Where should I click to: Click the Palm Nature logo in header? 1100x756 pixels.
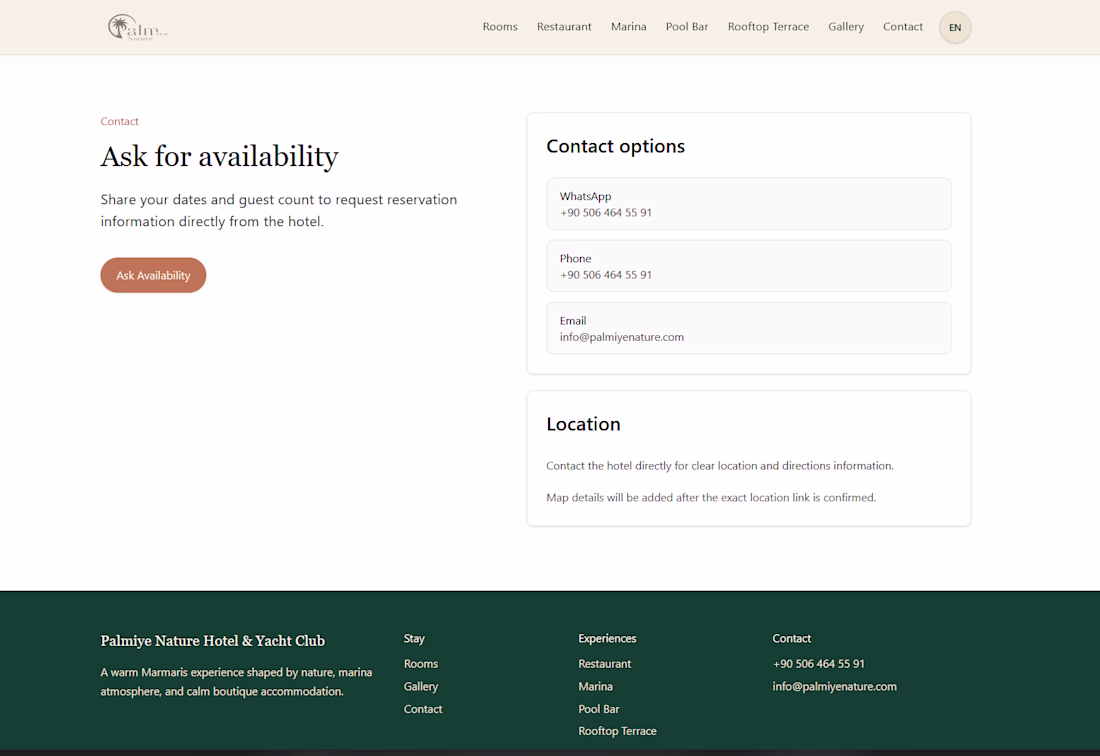coord(138,27)
